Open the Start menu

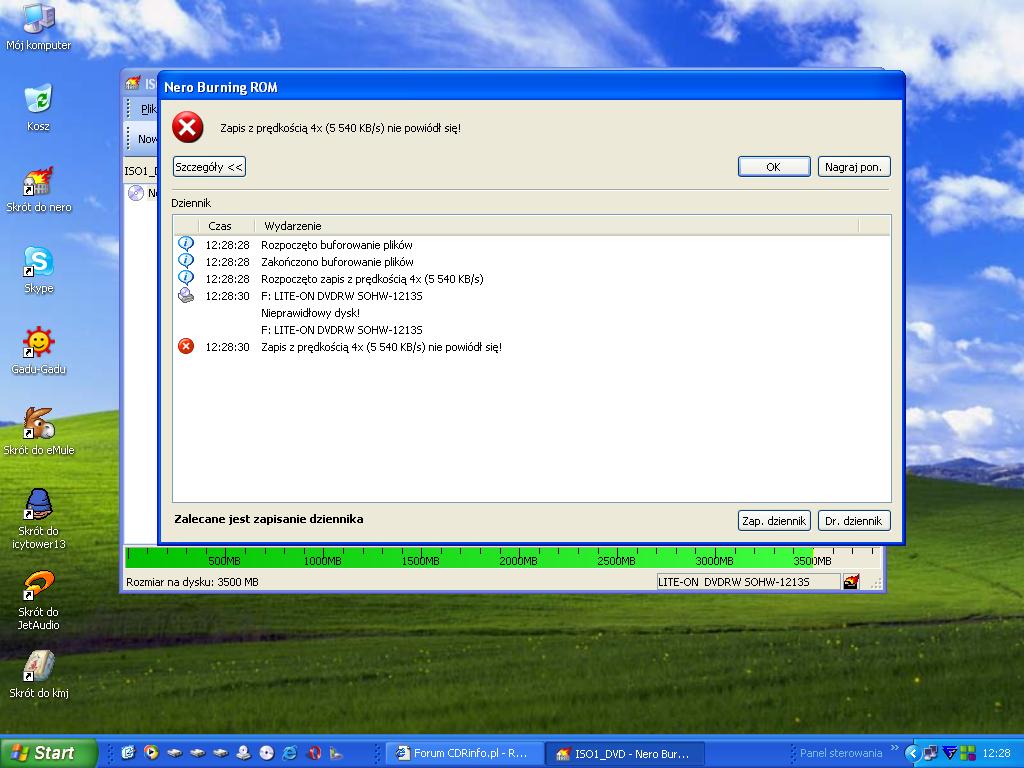(48, 753)
